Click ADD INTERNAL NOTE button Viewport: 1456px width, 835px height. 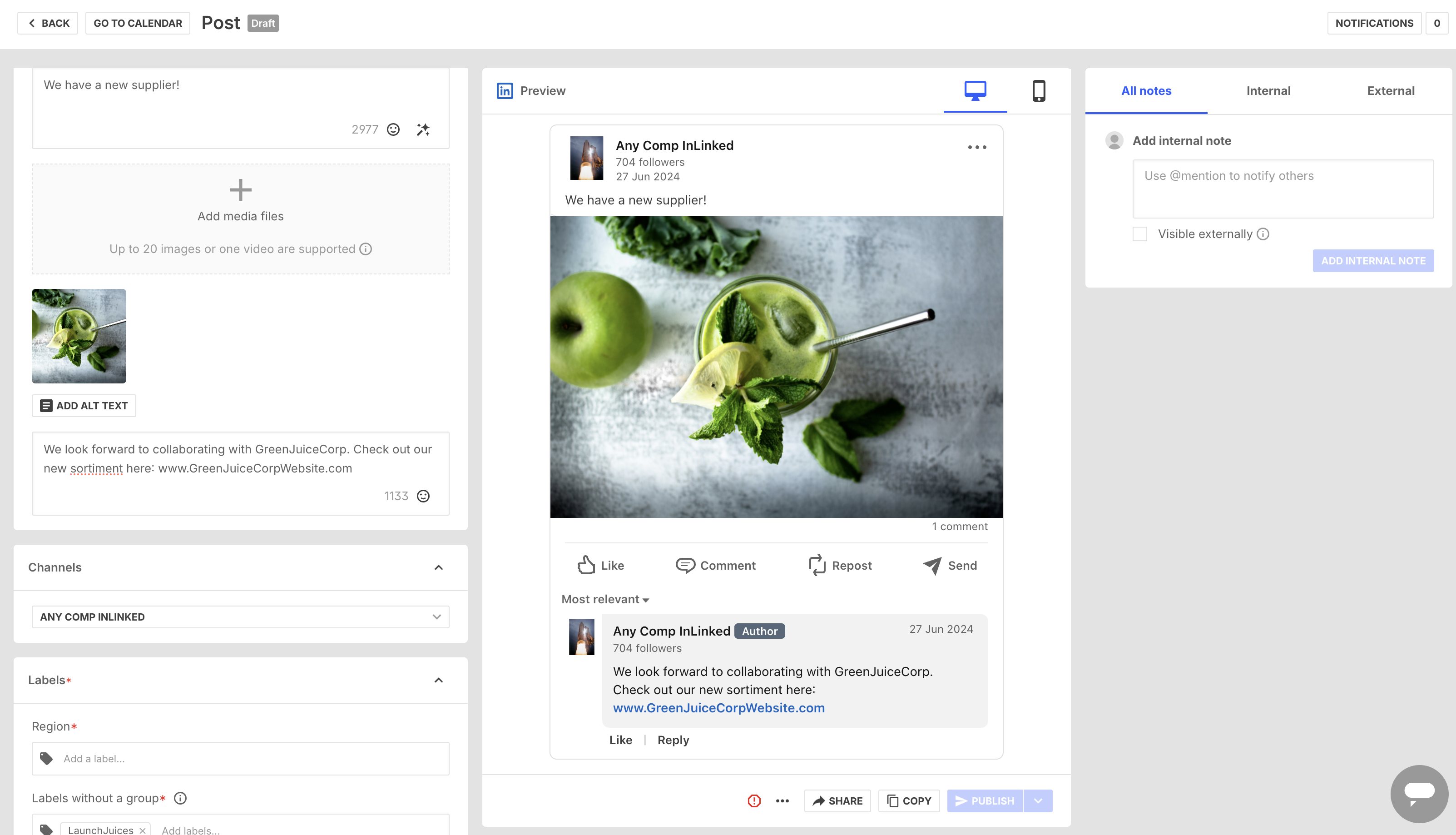pos(1373,261)
